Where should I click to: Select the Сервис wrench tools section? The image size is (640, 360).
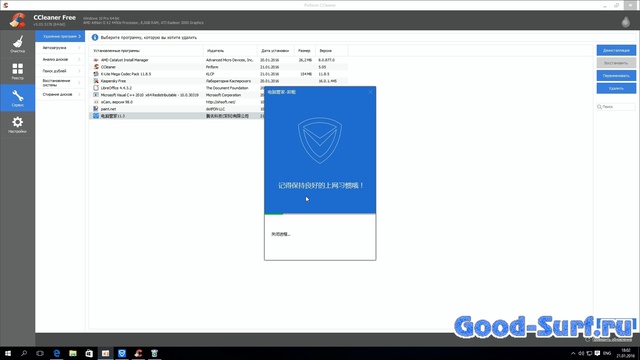click(x=17, y=98)
